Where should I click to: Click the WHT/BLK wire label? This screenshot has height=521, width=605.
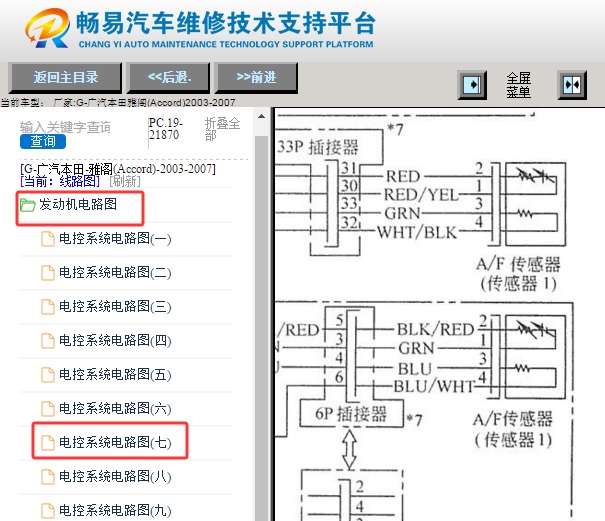(417, 232)
